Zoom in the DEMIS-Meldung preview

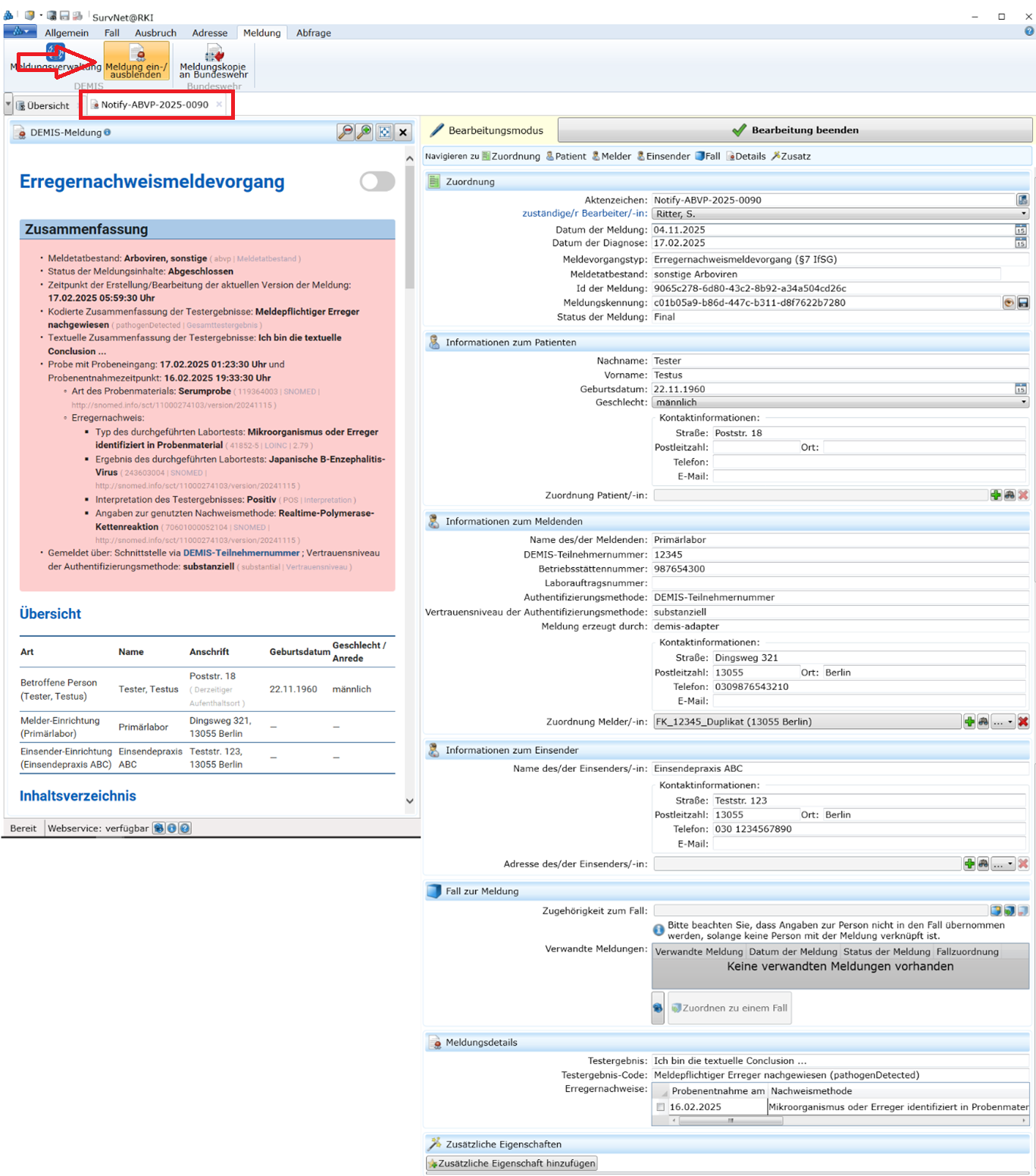(x=365, y=132)
